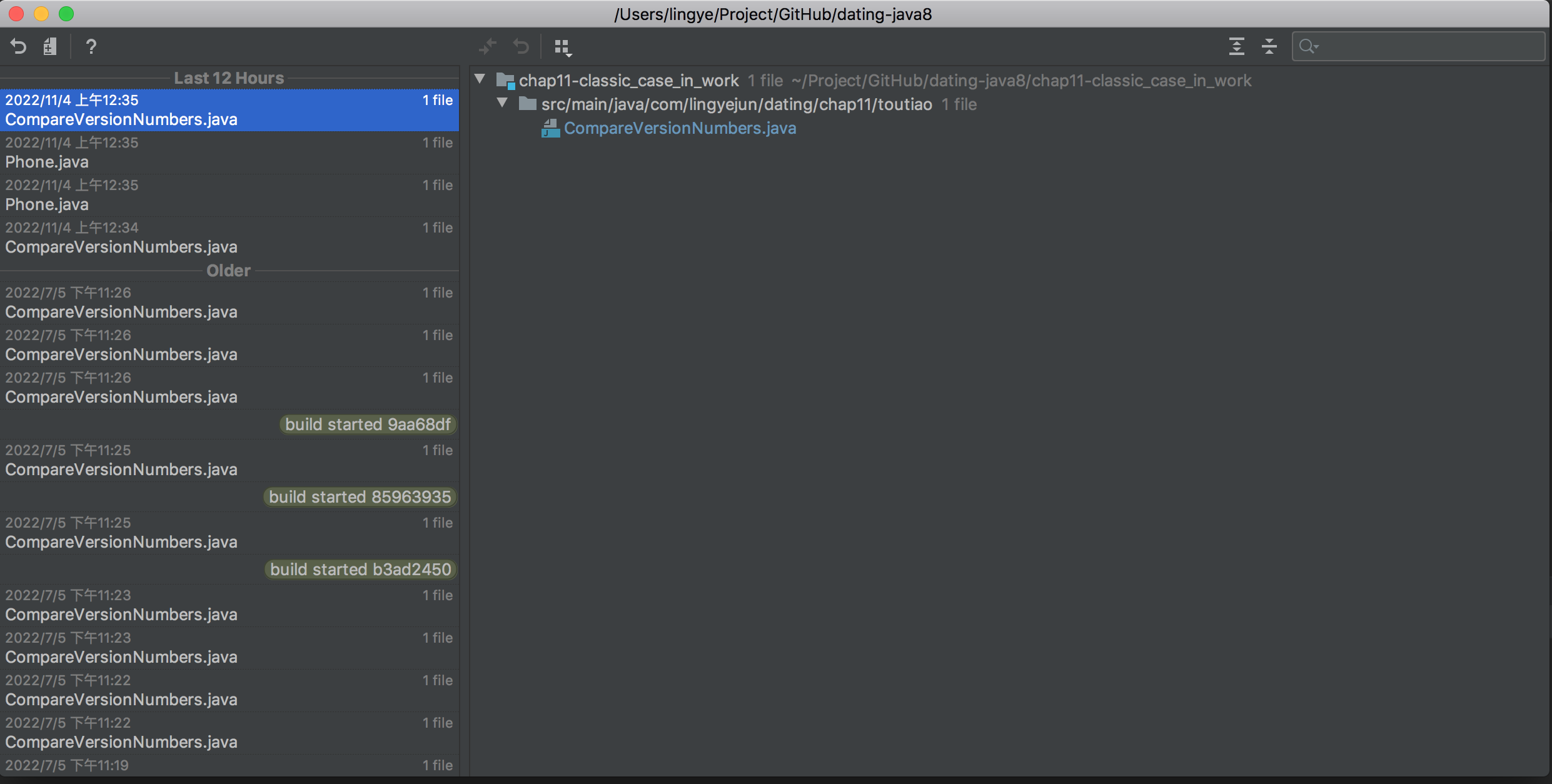Click the Revert icon in left toolbar
1552x784 pixels.
point(19,47)
